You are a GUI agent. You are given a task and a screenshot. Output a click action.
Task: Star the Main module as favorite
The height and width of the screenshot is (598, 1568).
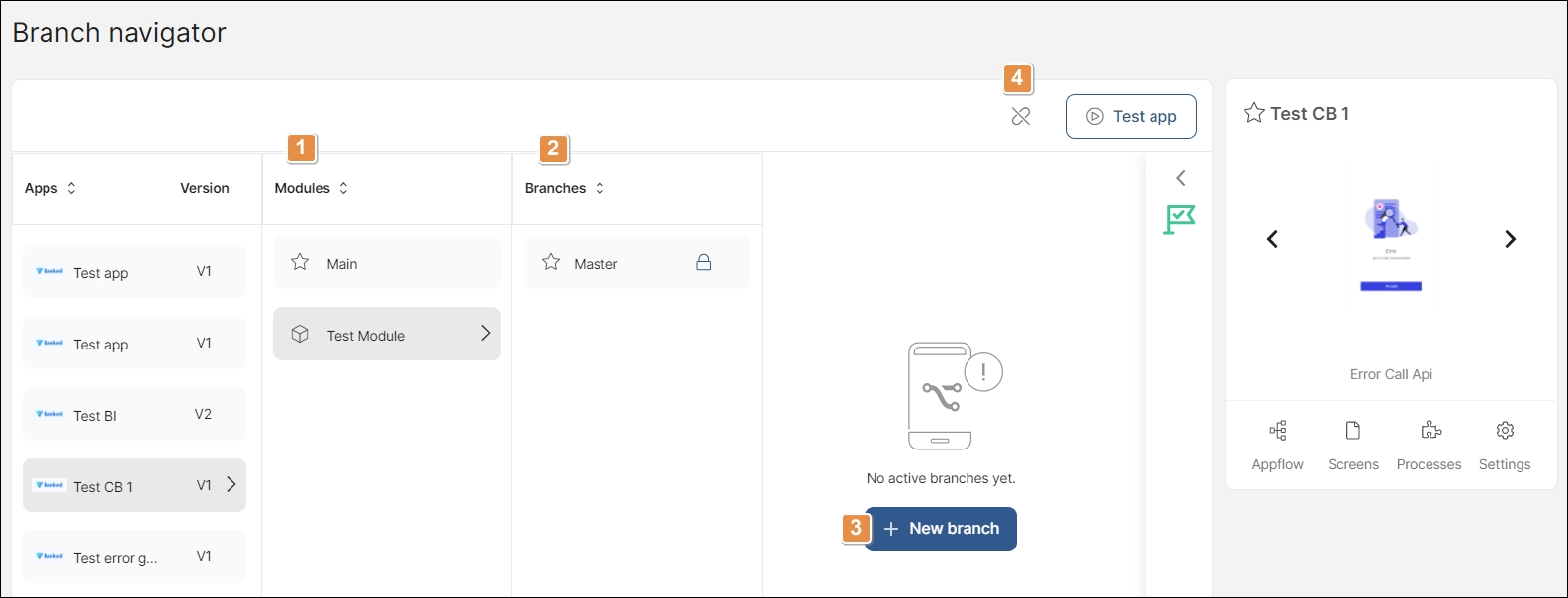[300, 263]
